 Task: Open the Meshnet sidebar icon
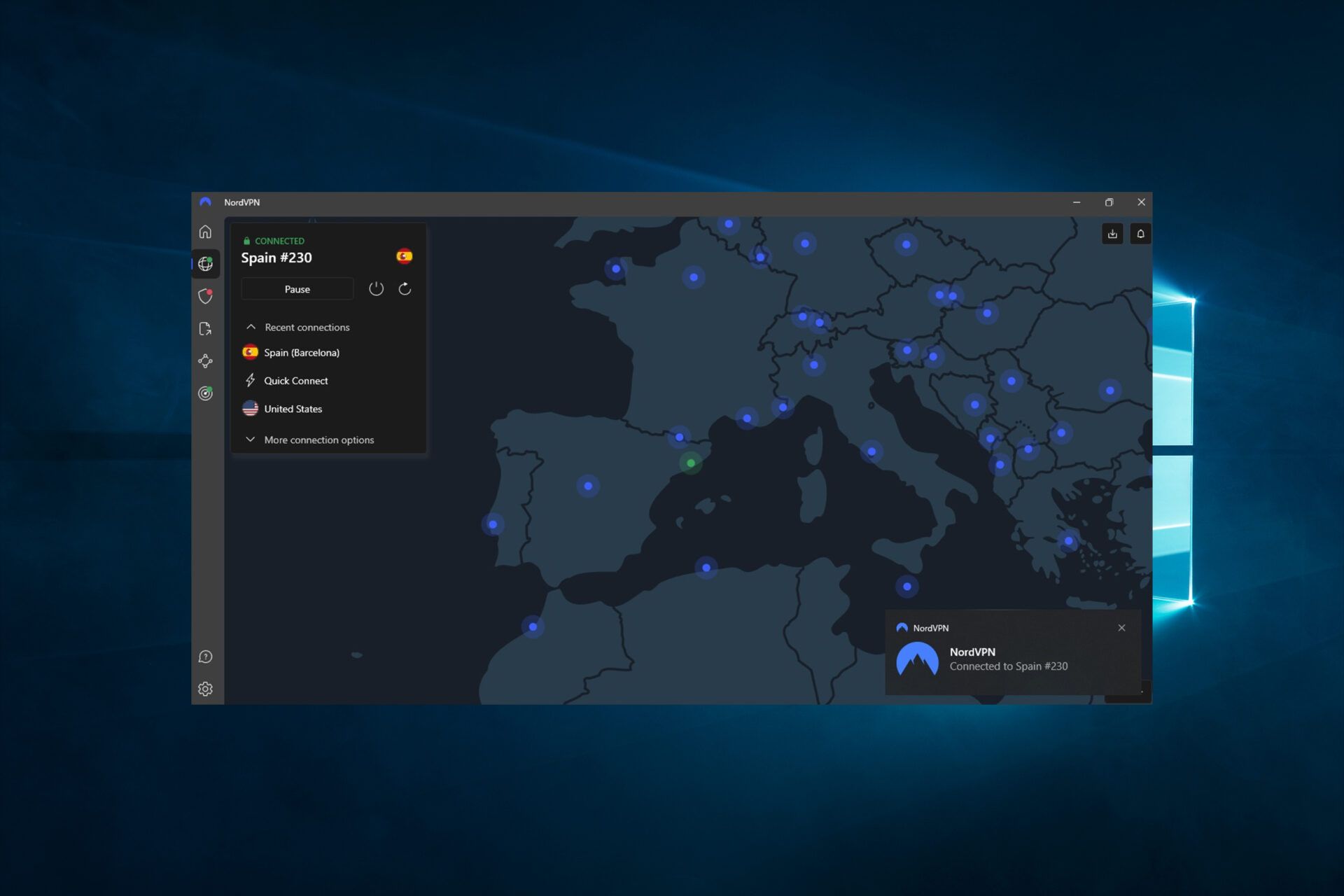coord(205,361)
